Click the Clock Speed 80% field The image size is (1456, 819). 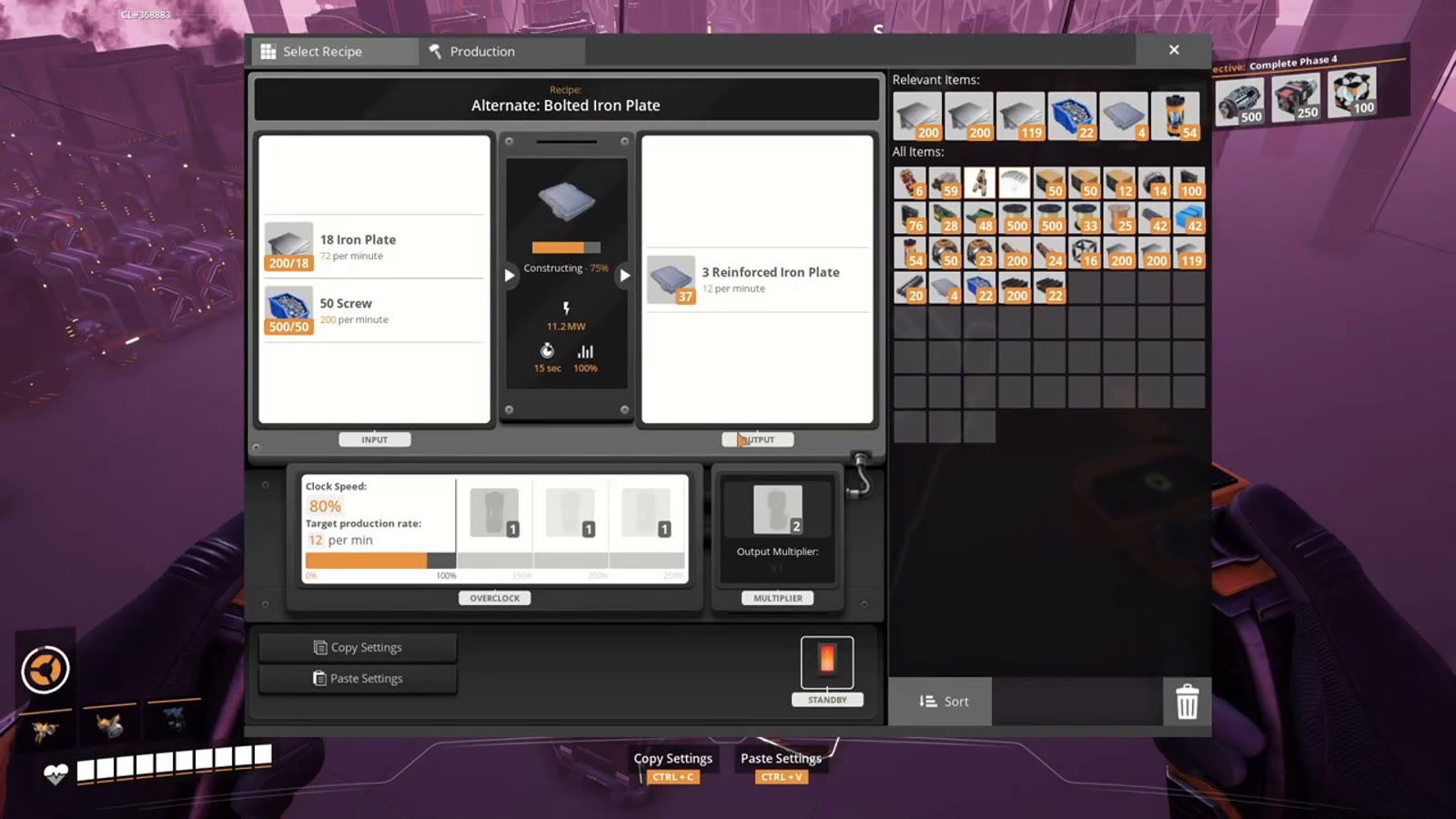pyautogui.click(x=326, y=506)
